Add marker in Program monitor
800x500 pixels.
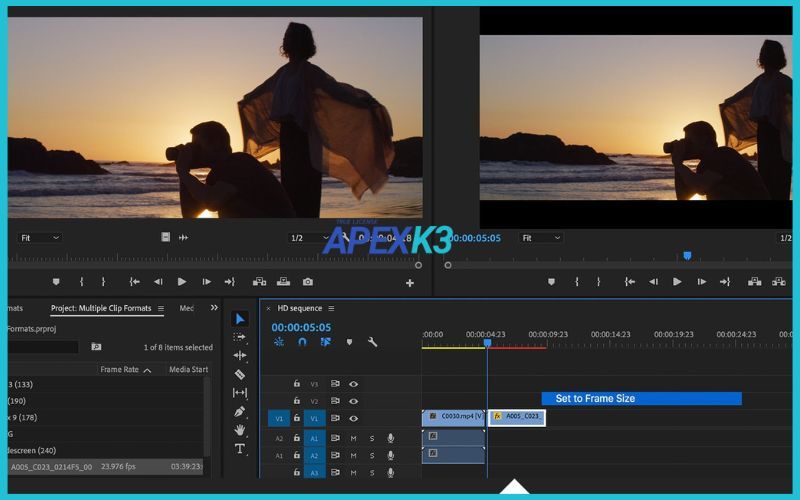click(551, 282)
